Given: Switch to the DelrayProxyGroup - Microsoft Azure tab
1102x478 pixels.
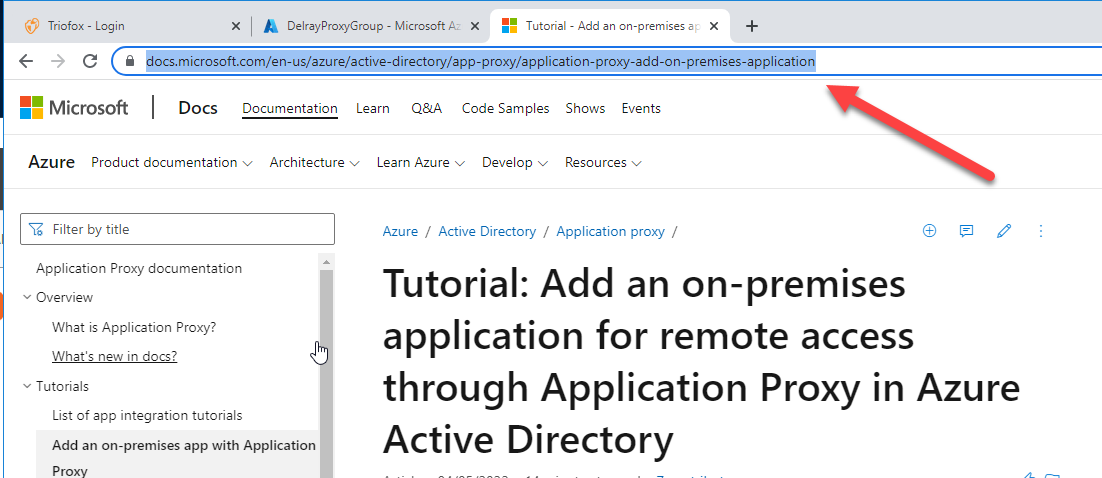Looking at the screenshot, I should [x=370, y=26].
